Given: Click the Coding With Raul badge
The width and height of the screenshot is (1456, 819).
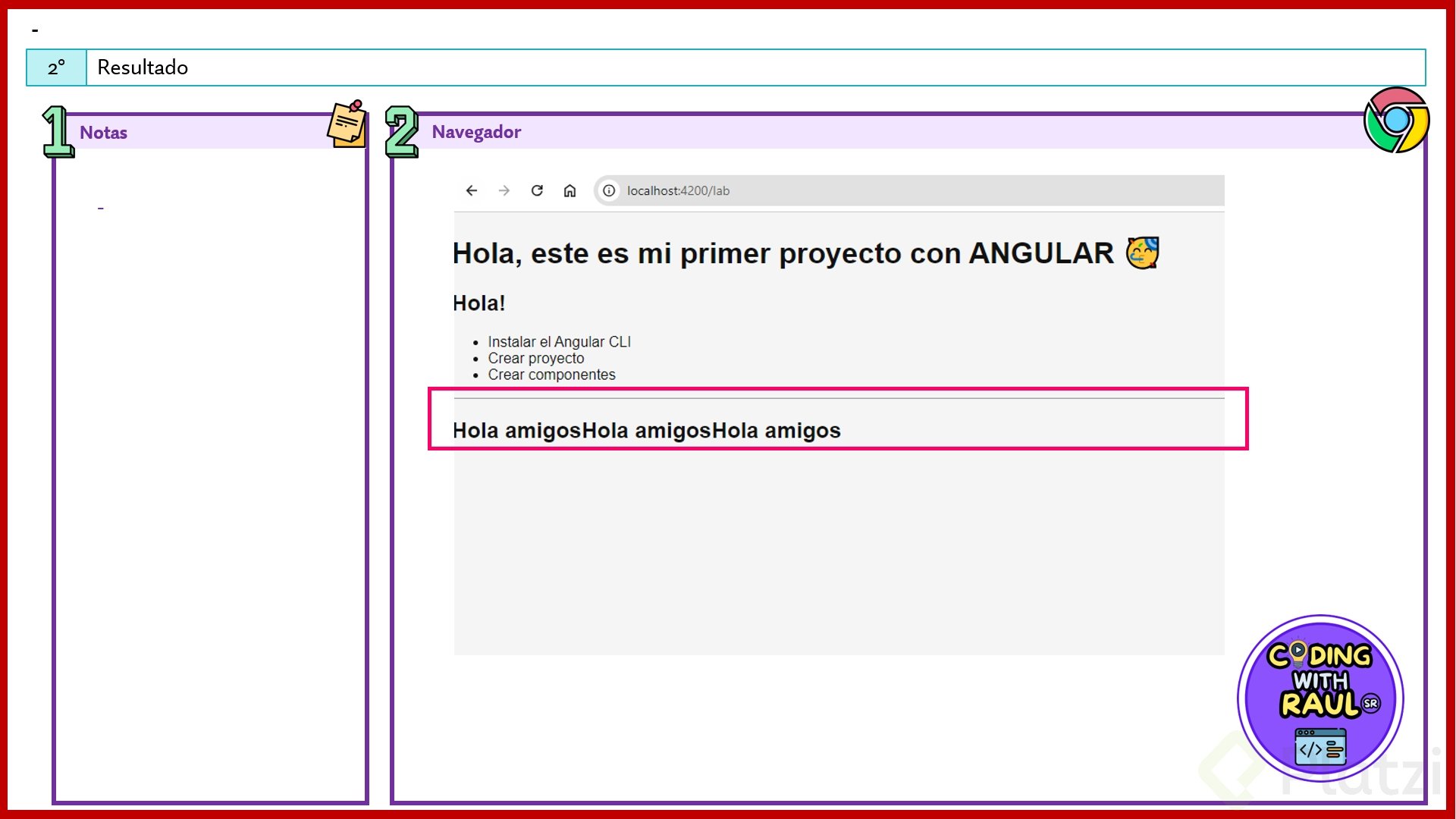Looking at the screenshot, I should [x=1320, y=698].
